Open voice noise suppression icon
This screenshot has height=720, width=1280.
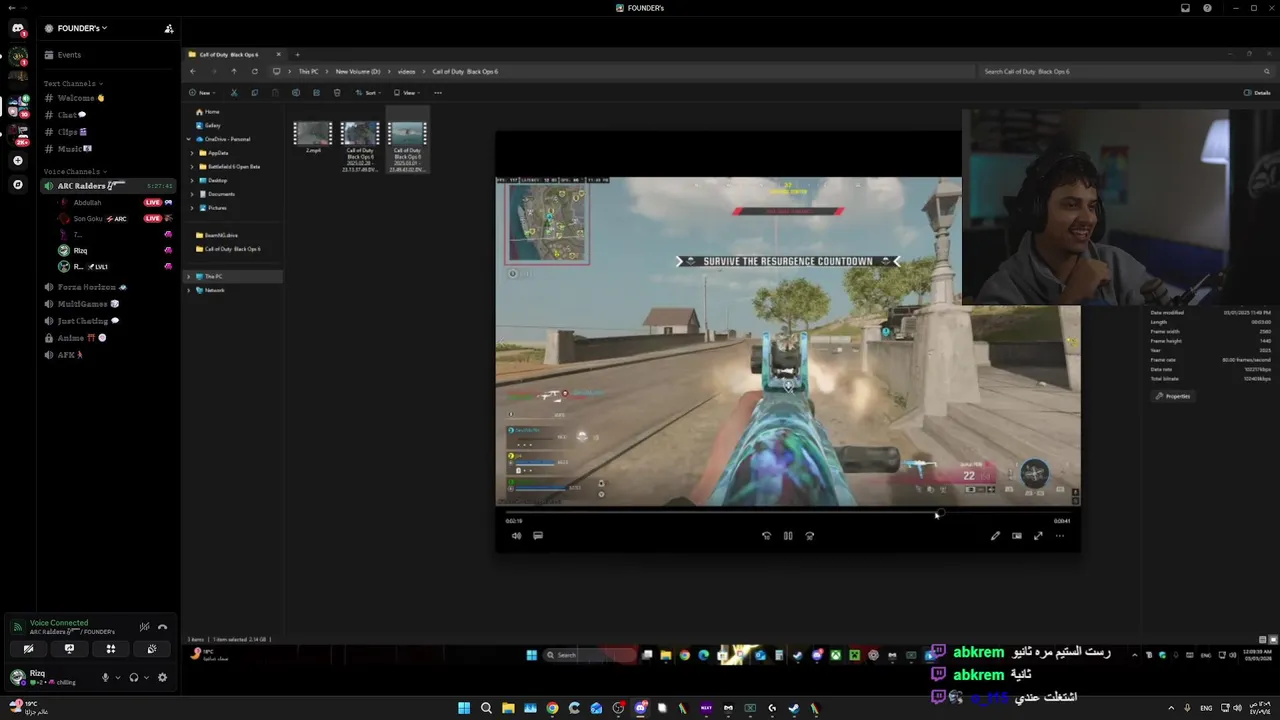(144, 627)
